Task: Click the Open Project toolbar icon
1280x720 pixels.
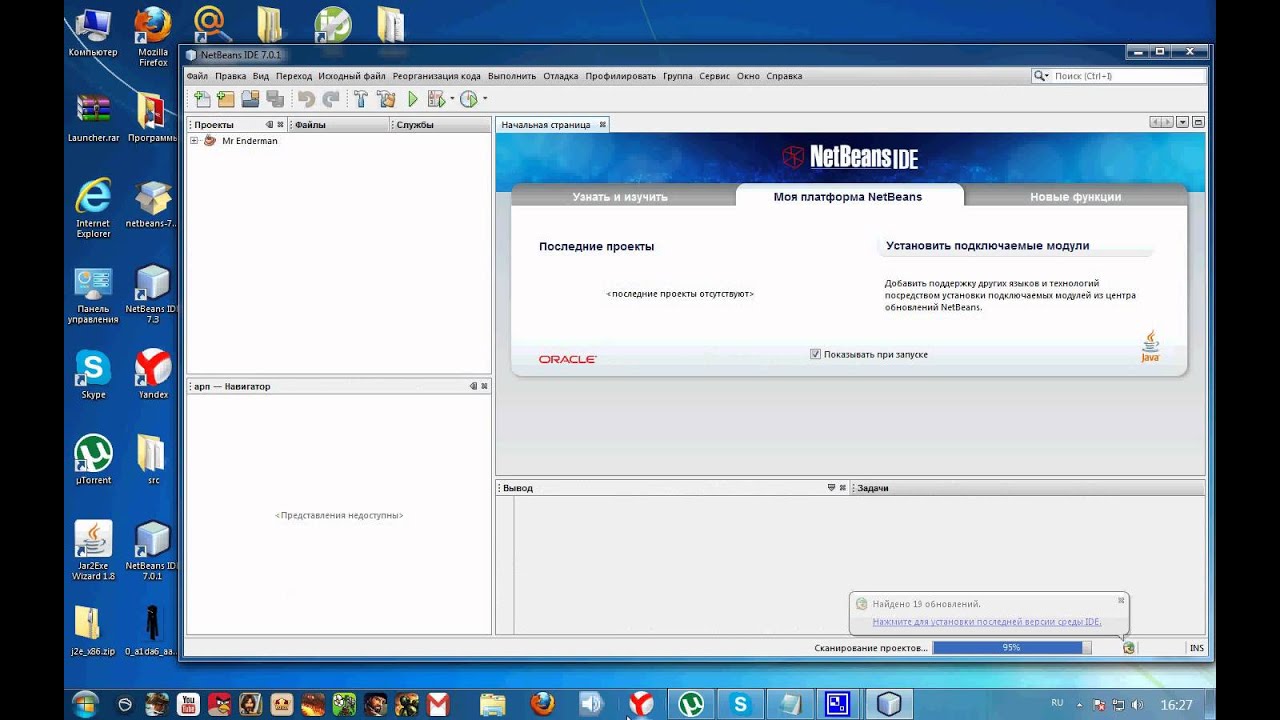Action: click(x=250, y=99)
